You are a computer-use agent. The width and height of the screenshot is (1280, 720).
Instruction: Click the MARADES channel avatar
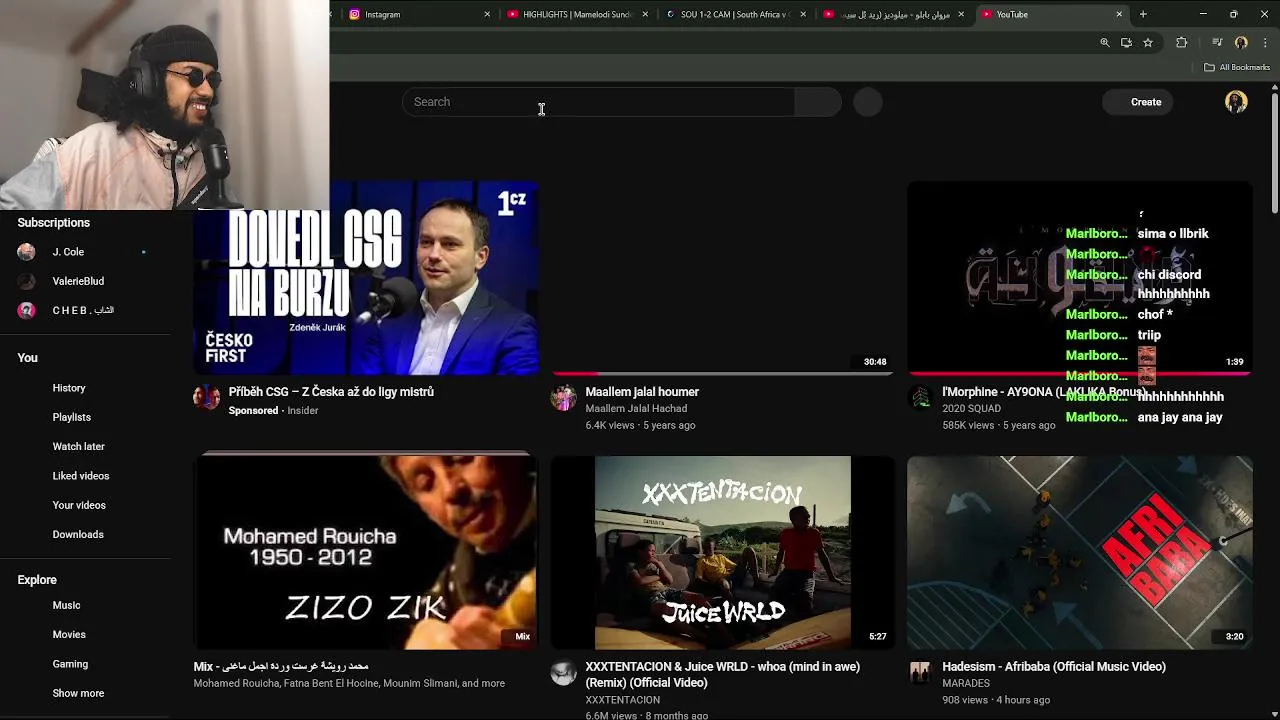(x=921, y=673)
